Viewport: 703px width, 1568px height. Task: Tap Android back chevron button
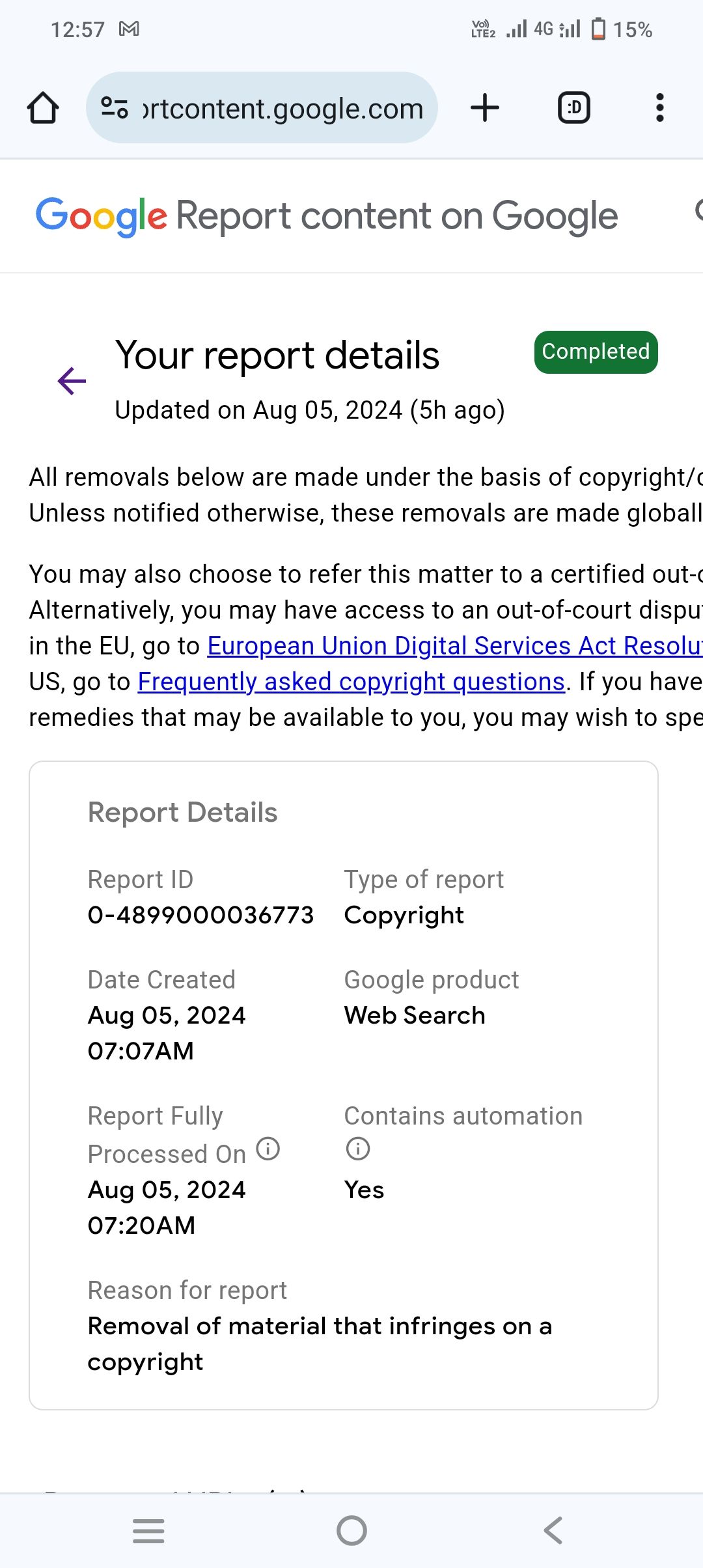[553, 1530]
